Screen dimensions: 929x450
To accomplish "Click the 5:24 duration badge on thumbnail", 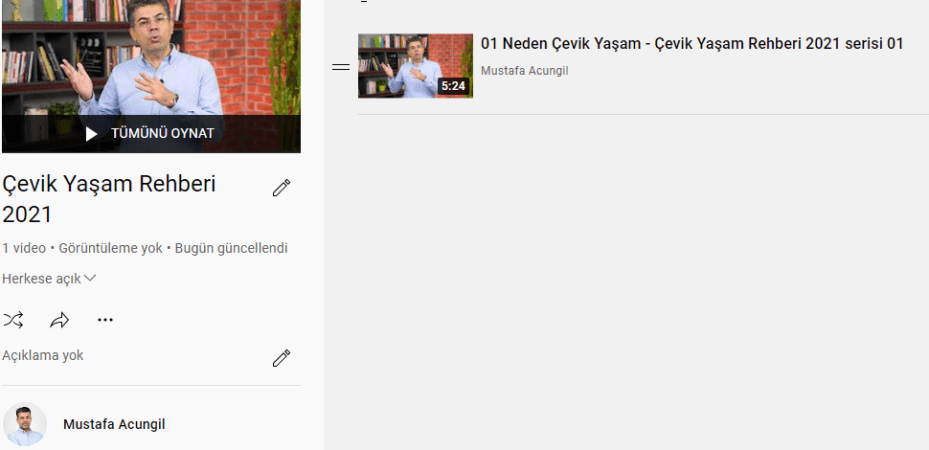I will tap(453, 86).
